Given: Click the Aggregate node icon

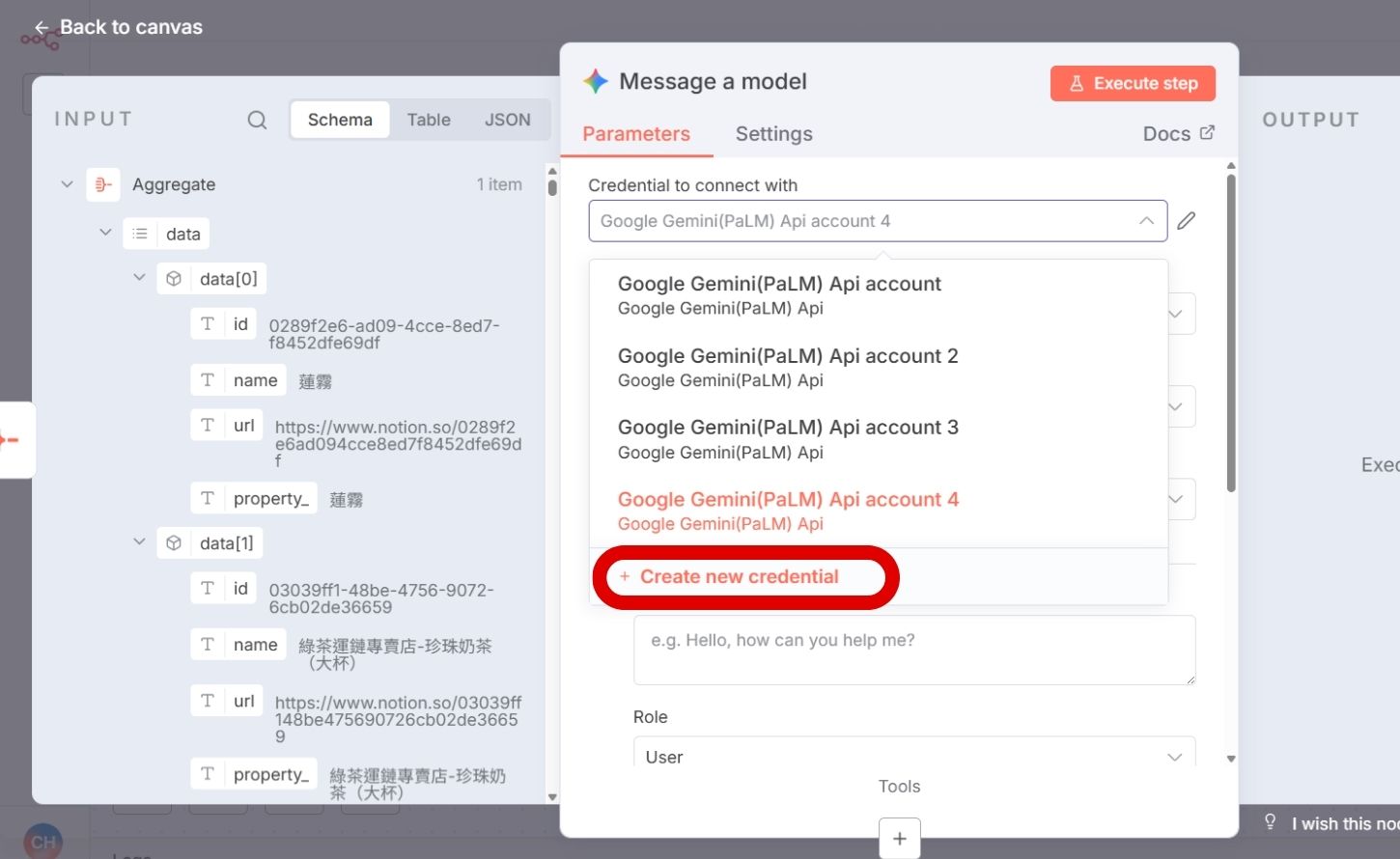Looking at the screenshot, I should pyautogui.click(x=103, y=184).
